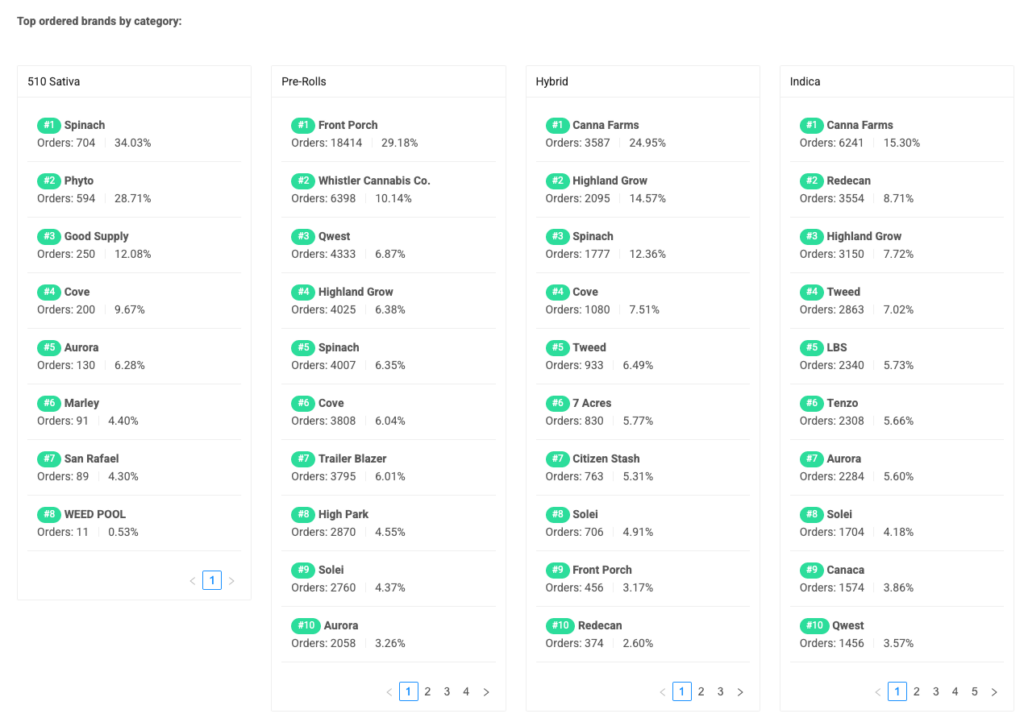Viewport: 1024px width, 718px height.
Task: Select page 1 in Pre-Rolls pagination
Action: 409,691
